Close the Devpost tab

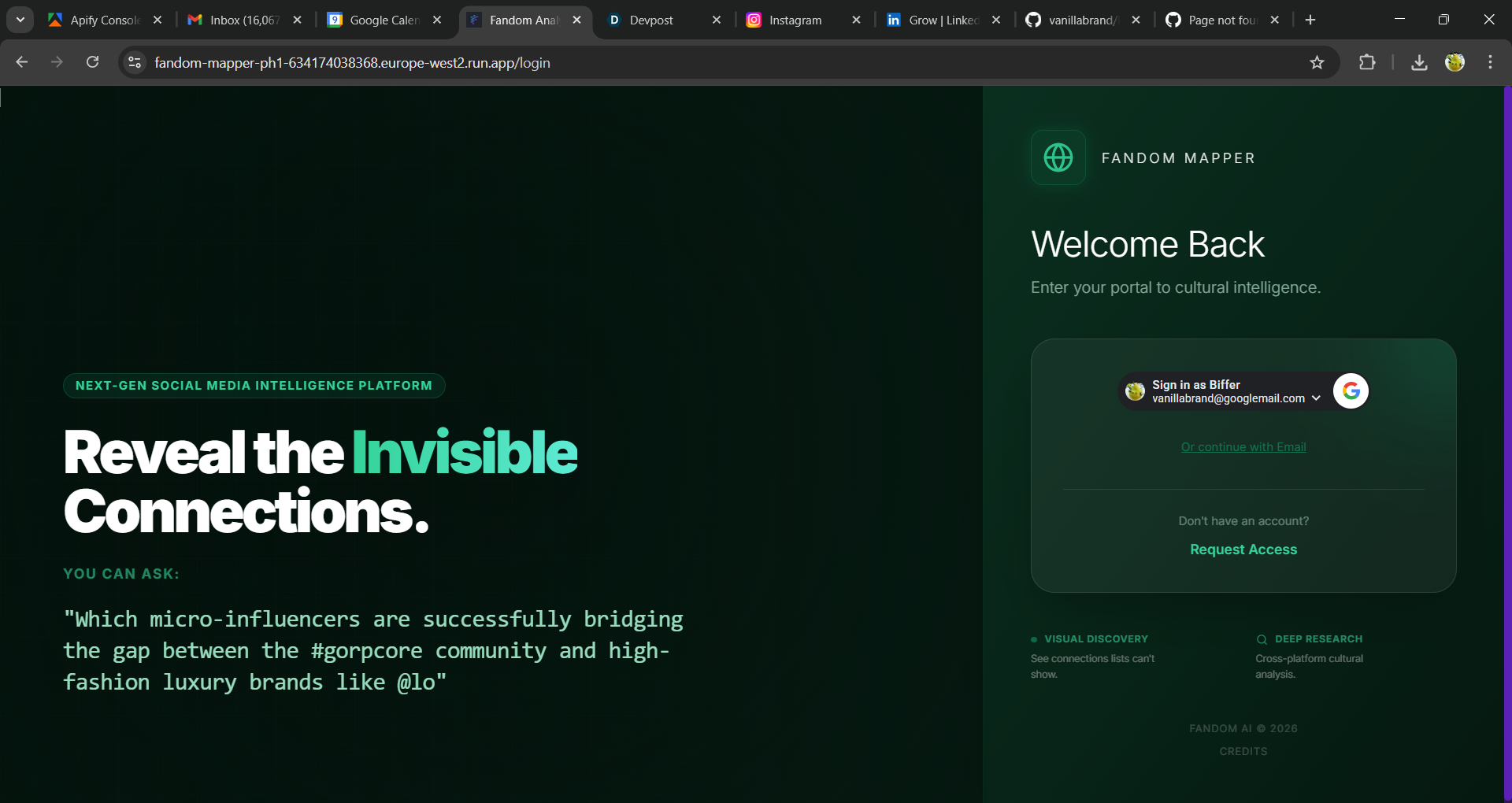click(717, 20)
